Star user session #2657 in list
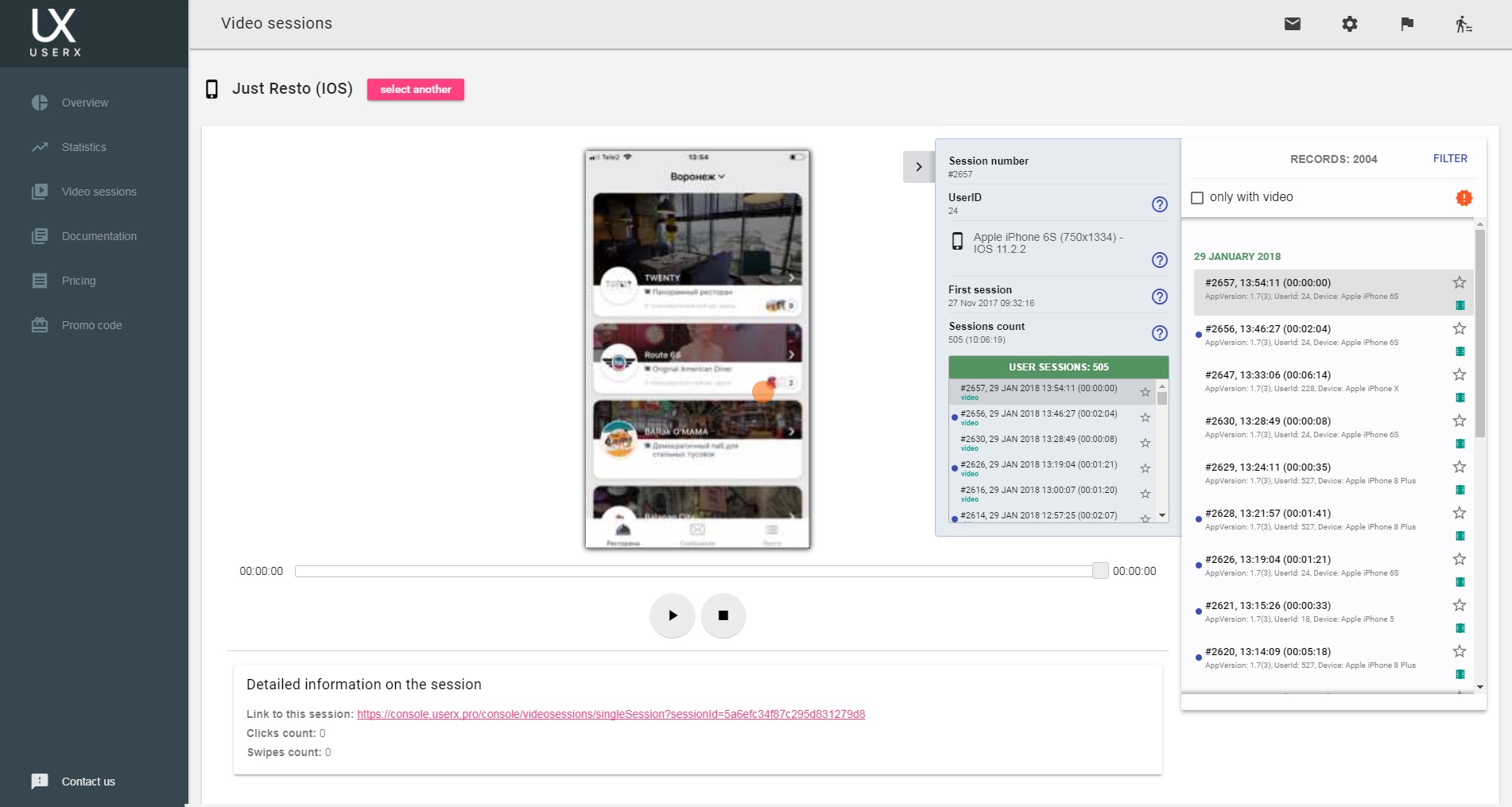The image size is (1512, 807). pos(1146,392)
